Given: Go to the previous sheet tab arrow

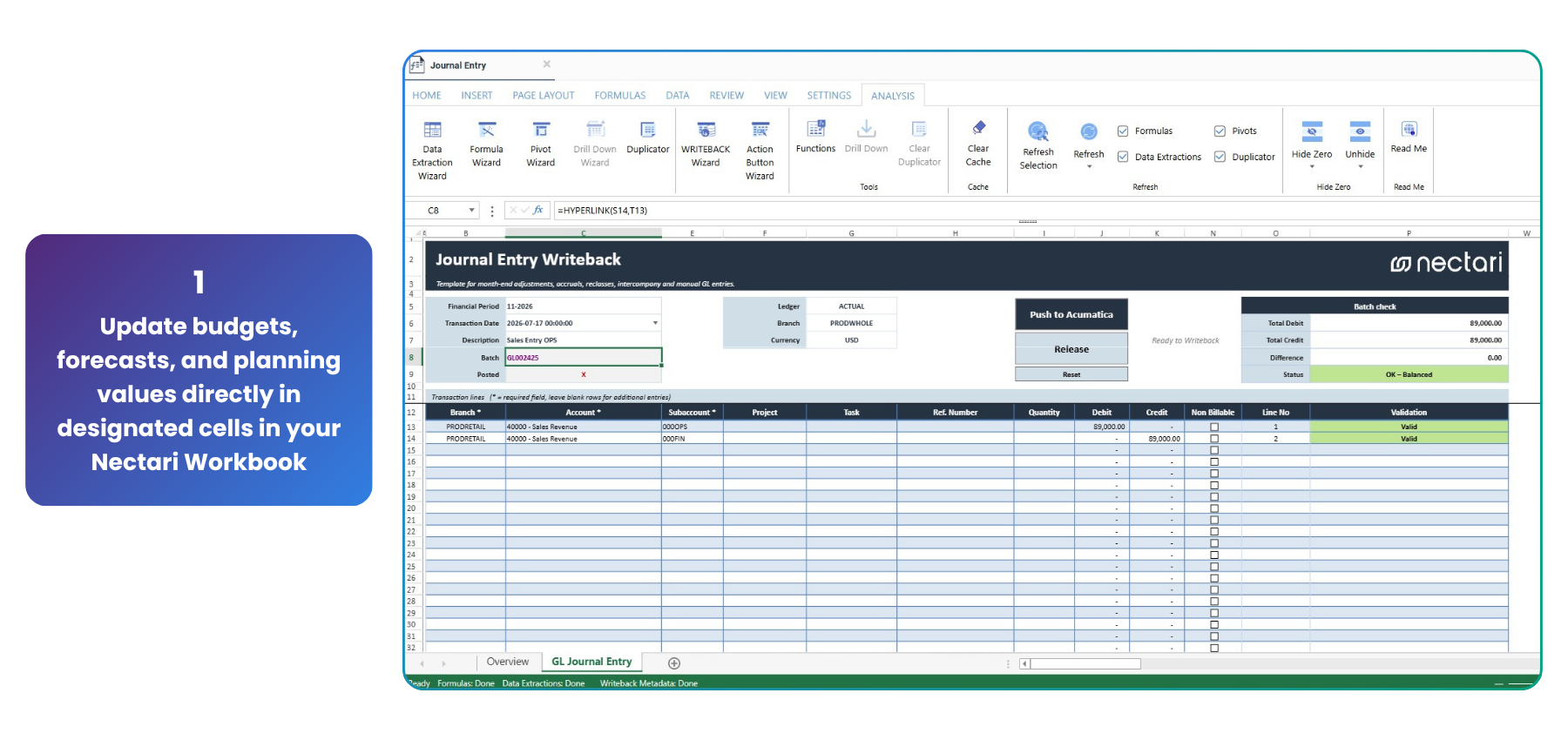Looking at the screenshot, I should click(x=422, y=663).
